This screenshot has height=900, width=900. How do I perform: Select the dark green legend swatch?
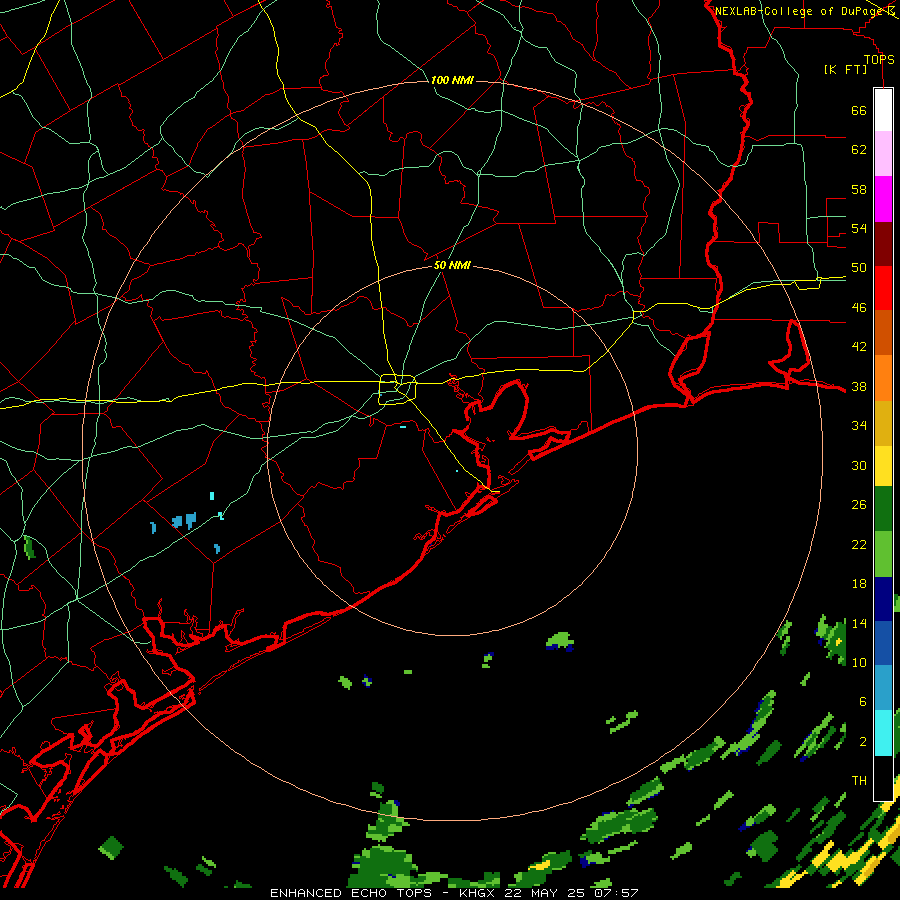pos(883,509)
